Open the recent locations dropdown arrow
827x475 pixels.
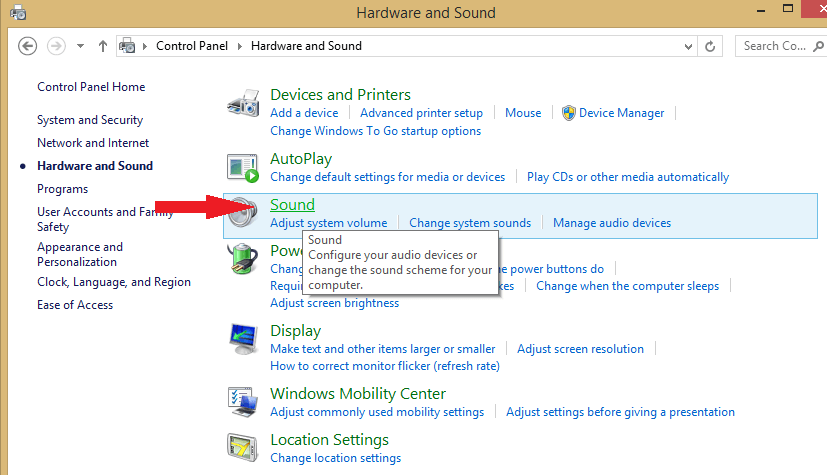[80, 46]
